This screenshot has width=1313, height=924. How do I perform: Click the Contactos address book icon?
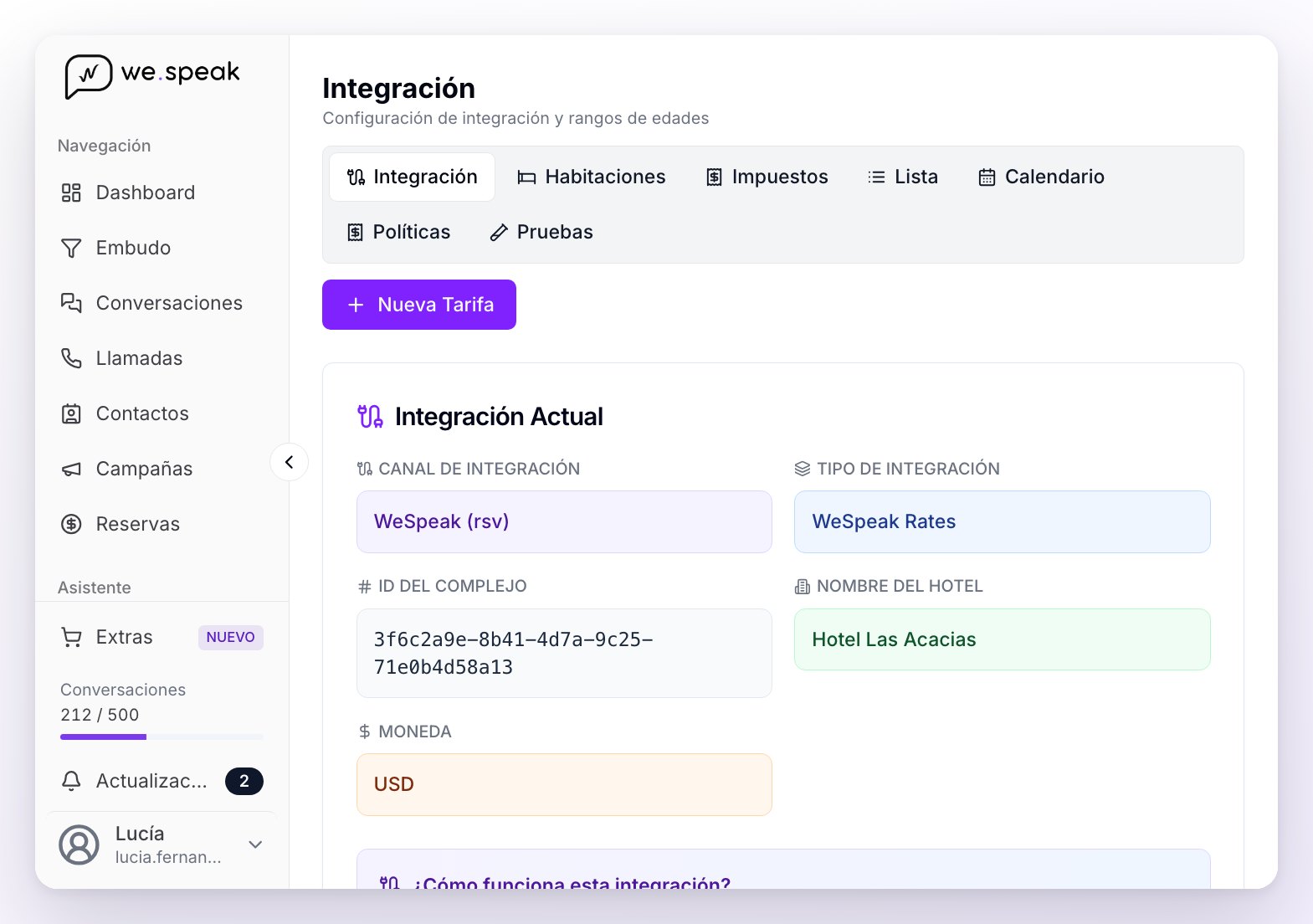click(x=71, y=413)
